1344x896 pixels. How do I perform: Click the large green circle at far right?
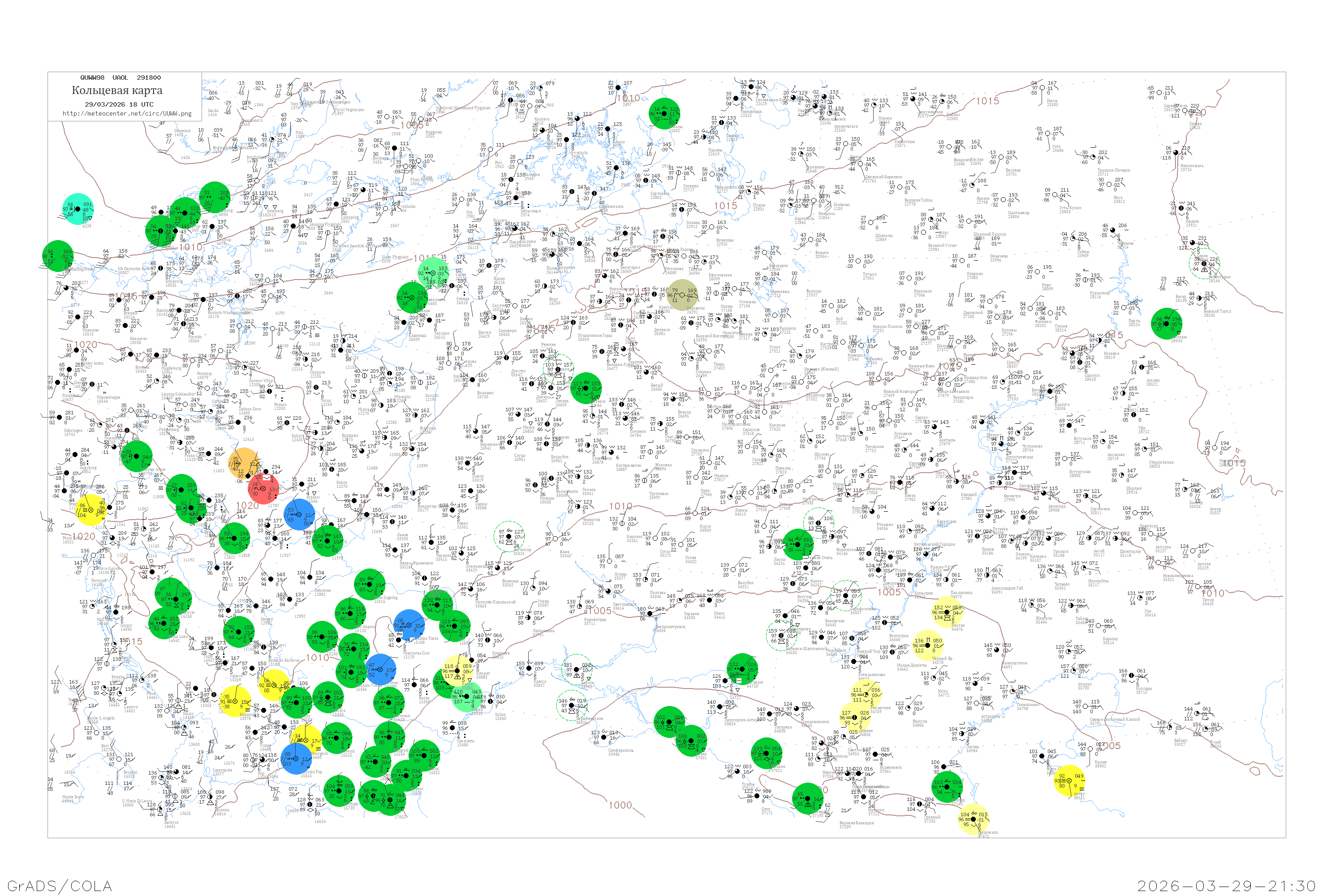coord(1167,323)
